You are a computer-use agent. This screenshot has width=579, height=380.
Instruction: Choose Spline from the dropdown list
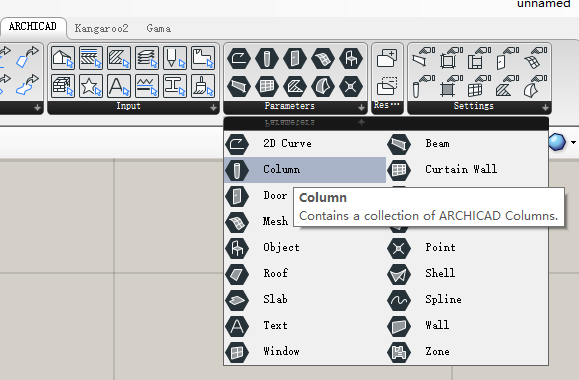(x=467, y=299)
